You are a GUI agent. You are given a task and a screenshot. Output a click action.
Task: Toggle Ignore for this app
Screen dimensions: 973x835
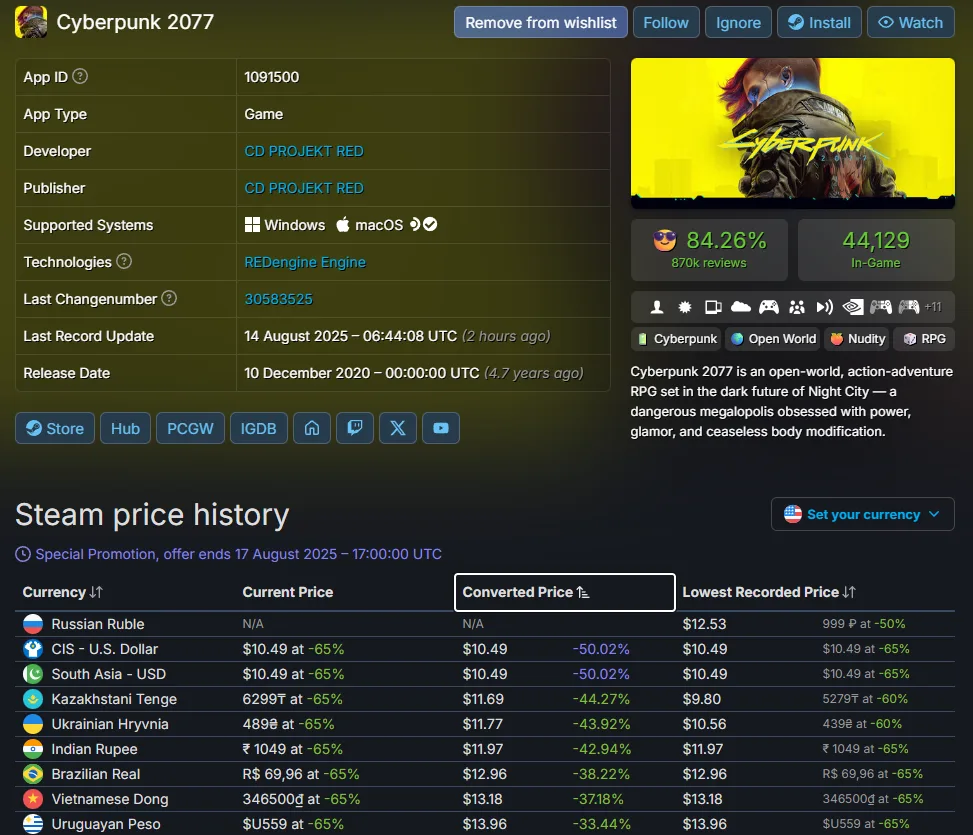coord(738,22)
